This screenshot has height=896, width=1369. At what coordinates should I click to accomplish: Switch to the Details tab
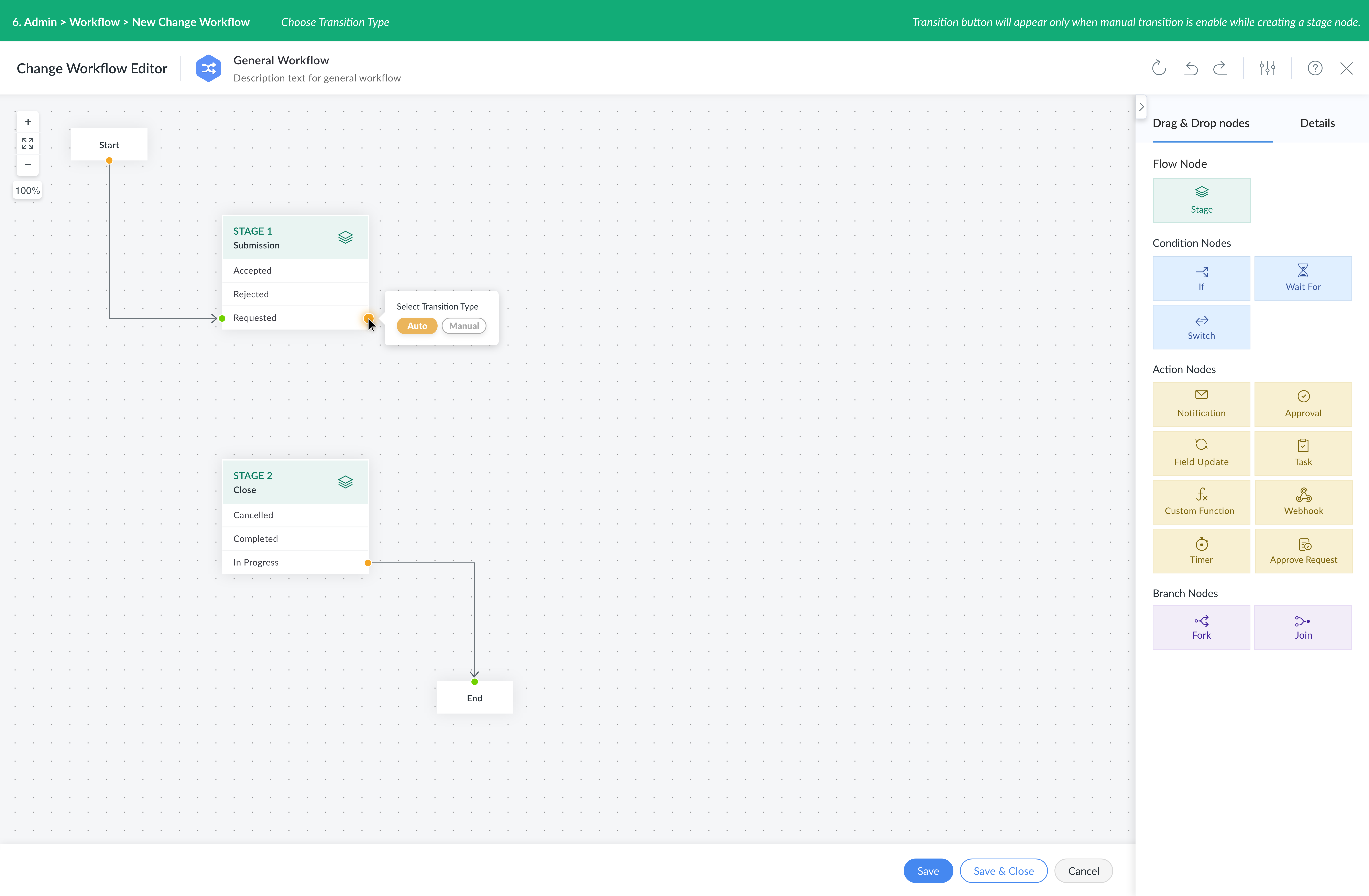(1317, 123)
